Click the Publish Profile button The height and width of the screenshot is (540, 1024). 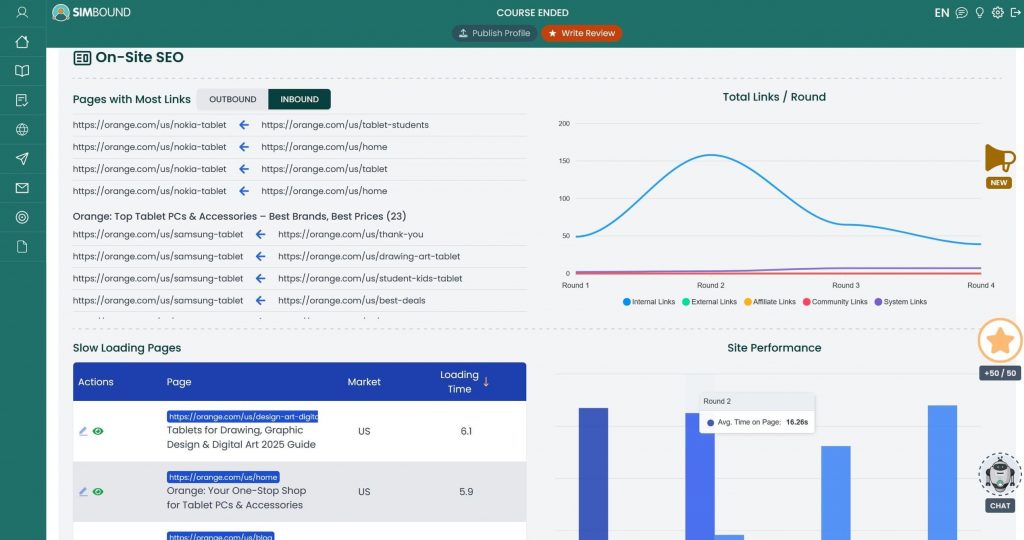(493, 33)
